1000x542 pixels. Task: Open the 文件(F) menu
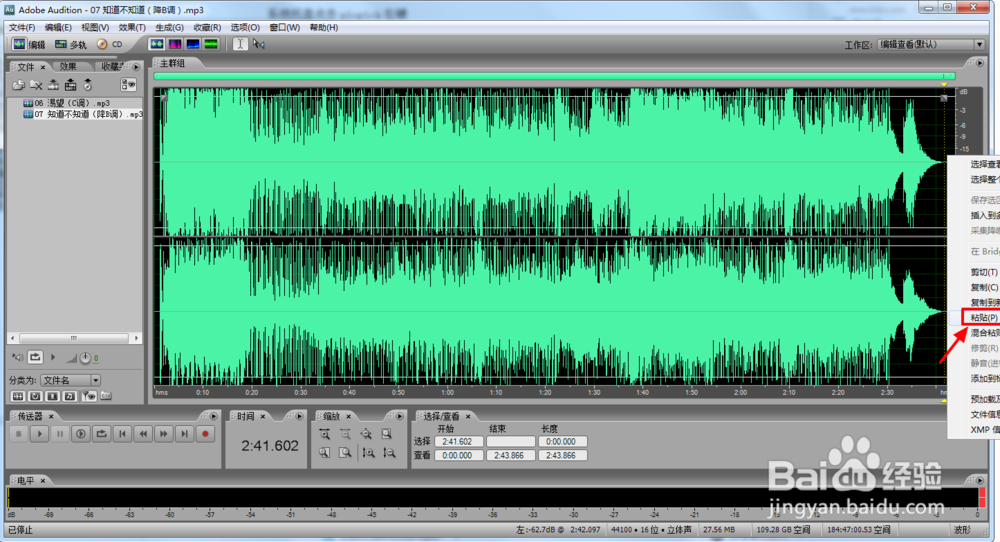22,27
